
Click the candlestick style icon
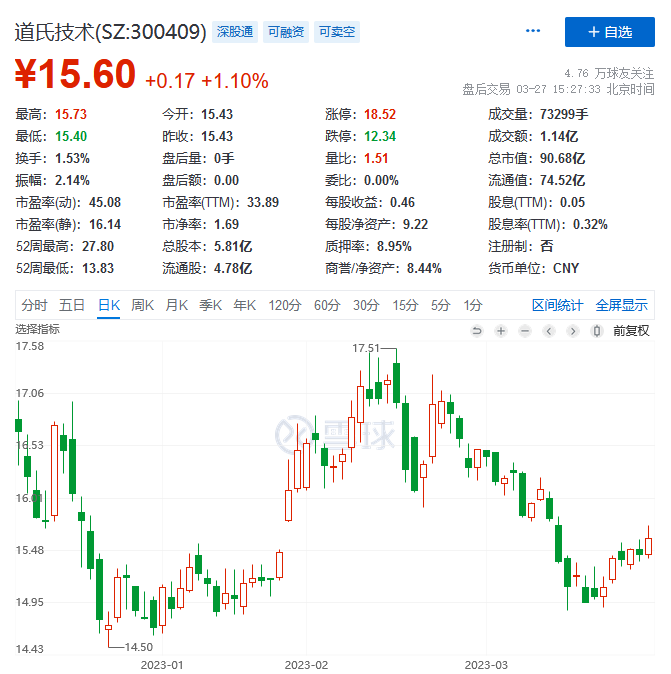pos(597,331)
